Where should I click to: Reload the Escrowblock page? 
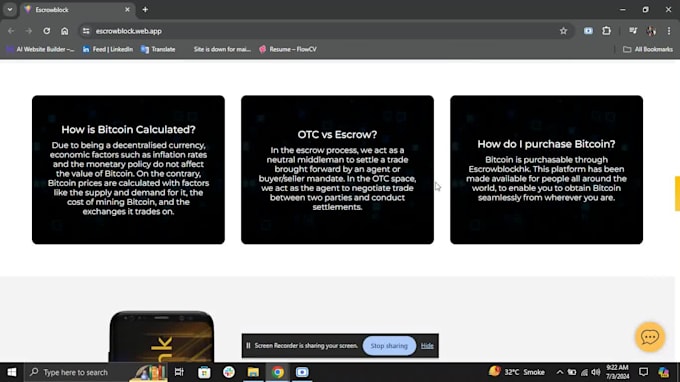[46, 31]
